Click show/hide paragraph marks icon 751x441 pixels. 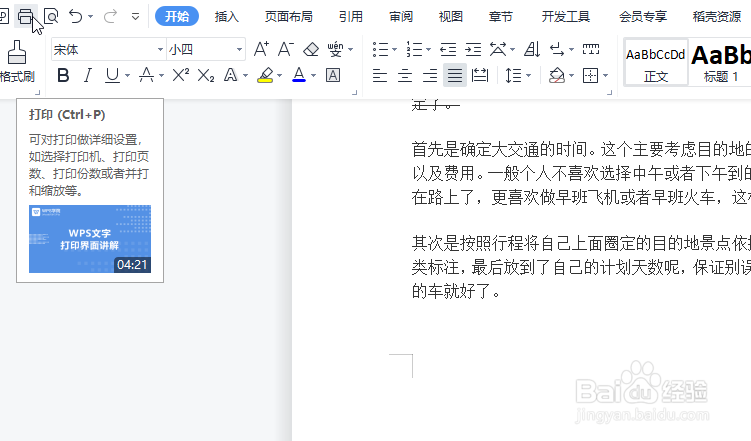[557, 49]
